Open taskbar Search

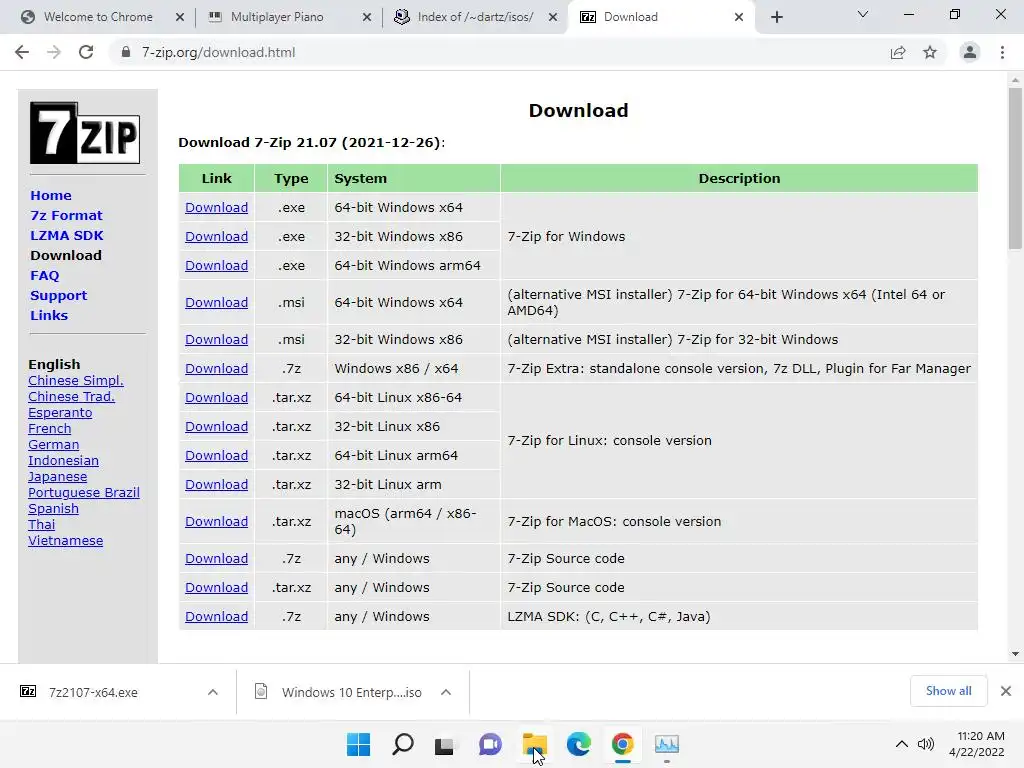tap(402, 744)
